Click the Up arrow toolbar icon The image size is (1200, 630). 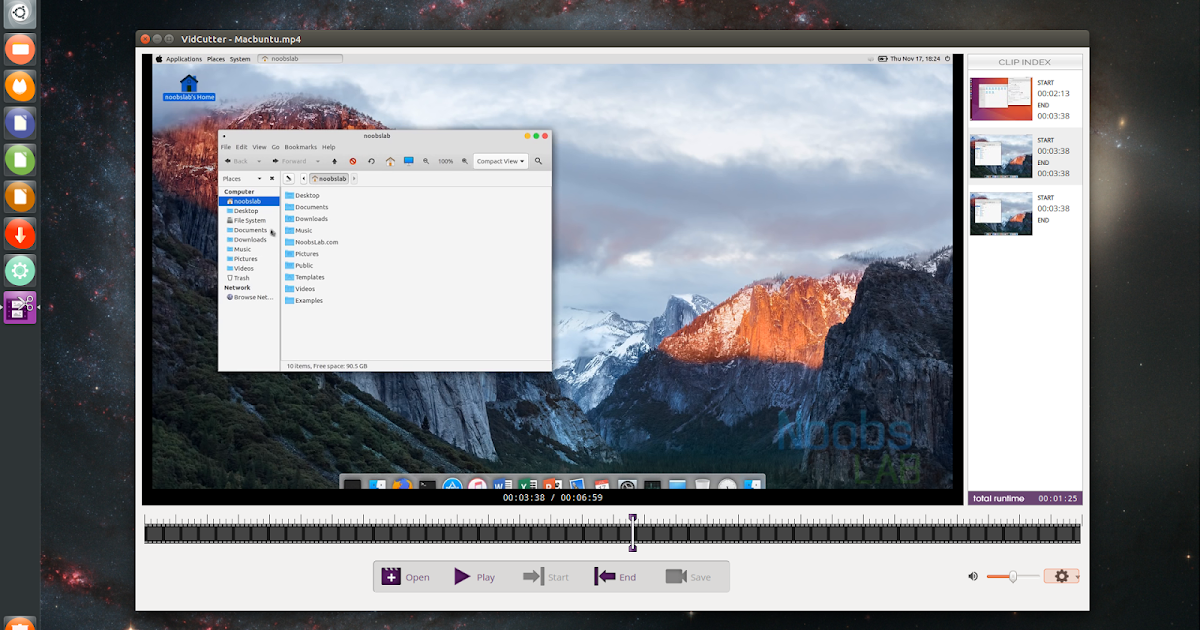[334, 161]
